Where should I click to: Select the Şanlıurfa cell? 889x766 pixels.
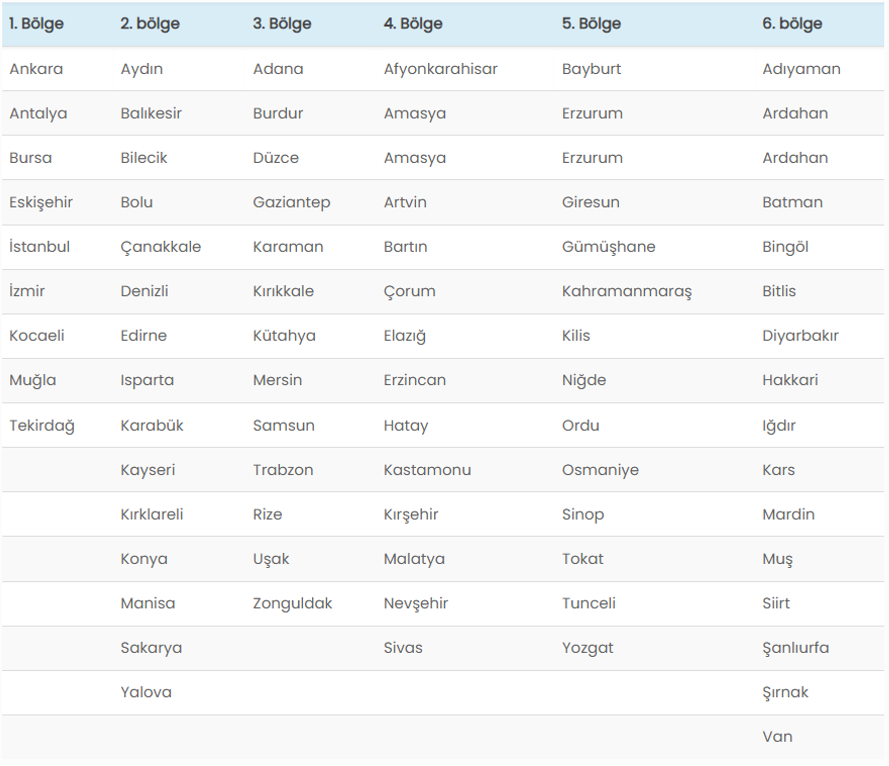(x=795, y=648)
